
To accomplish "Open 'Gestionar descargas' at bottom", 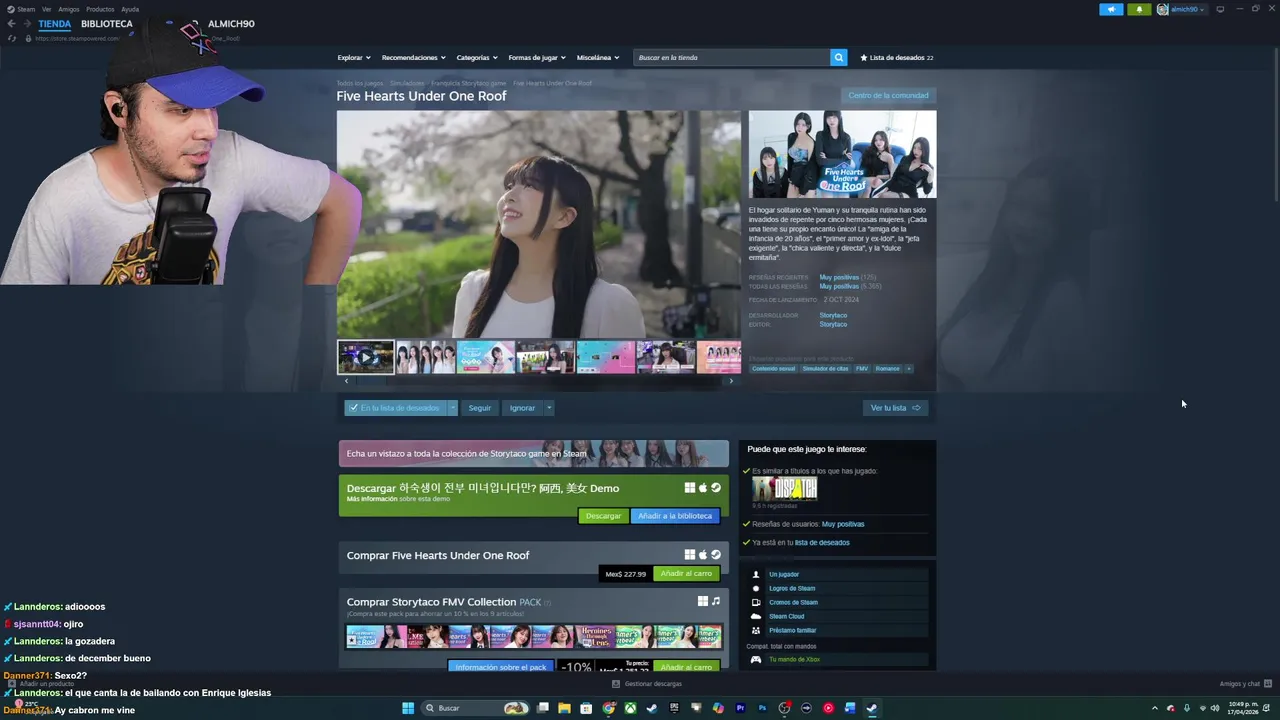I will pyautogui.click(x=647, y=684).
